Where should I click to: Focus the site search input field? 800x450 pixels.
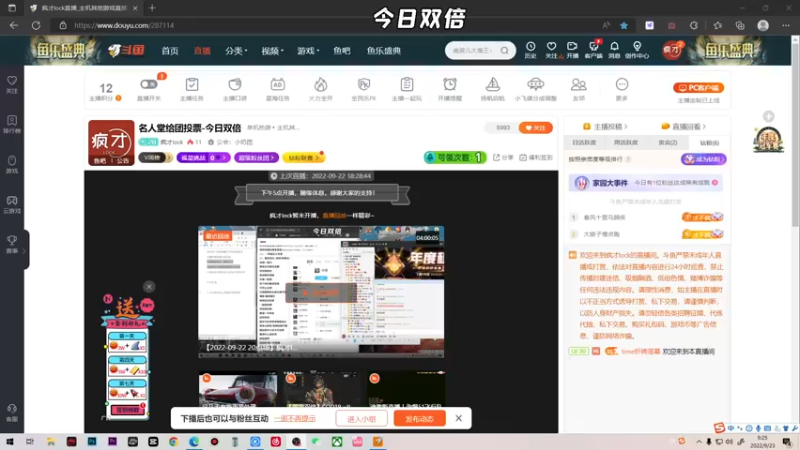474,51
